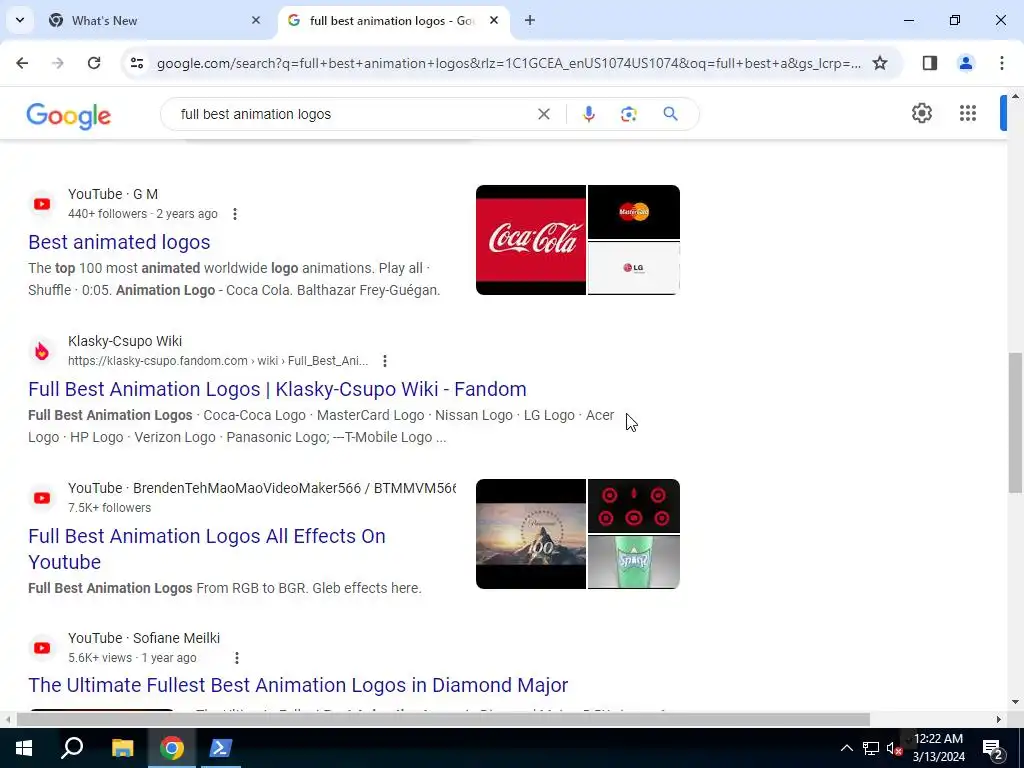1024x768 pixels.
Task: Open the red circles effect thumbnail
Action: (x=633, y=506)
